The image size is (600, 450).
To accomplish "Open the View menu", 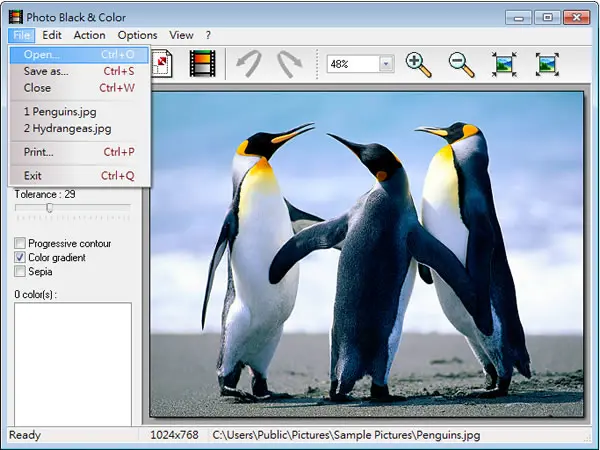I will point(181,35).
